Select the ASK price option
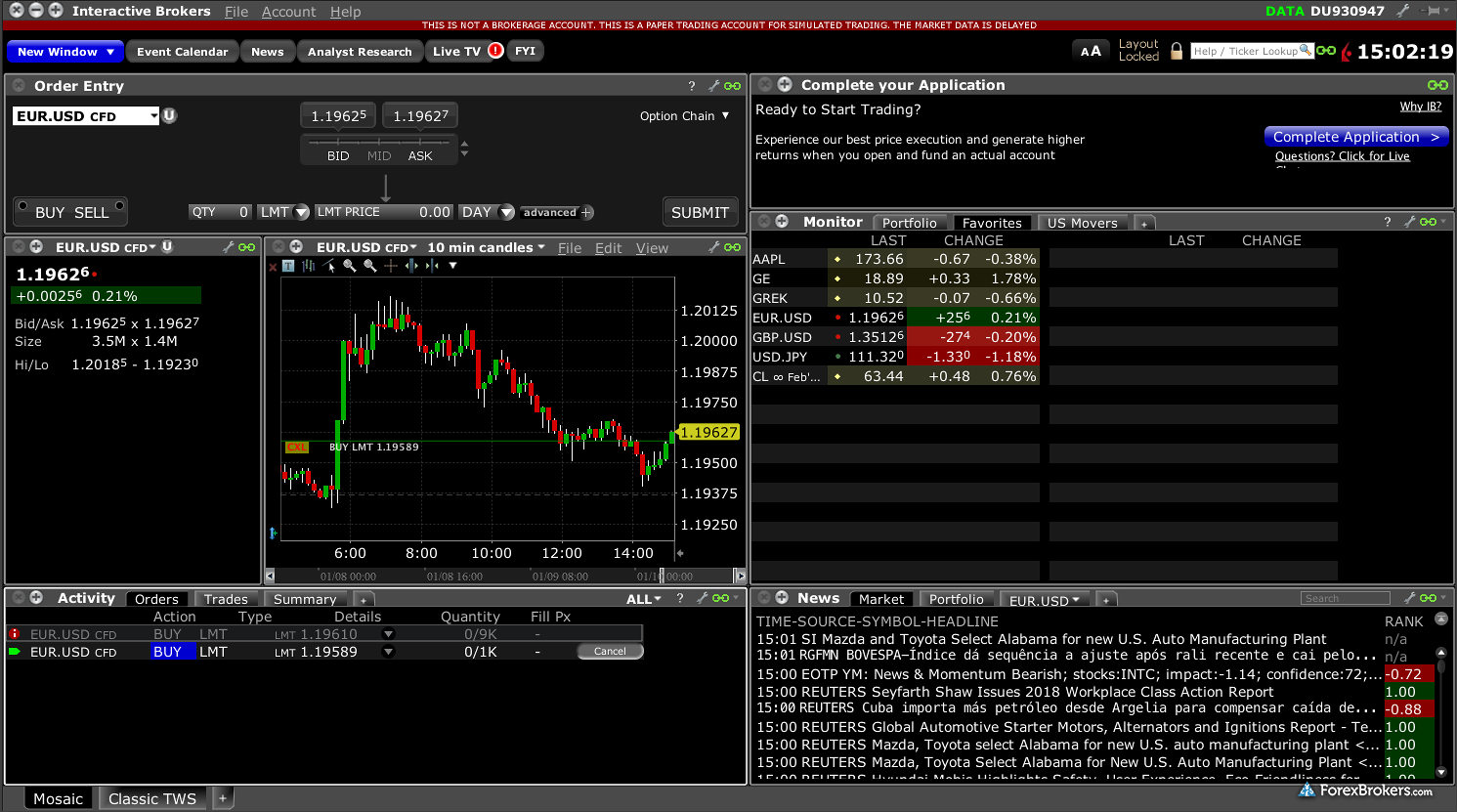This screenshot has width=1457, height=812. (x=420, y=156)
